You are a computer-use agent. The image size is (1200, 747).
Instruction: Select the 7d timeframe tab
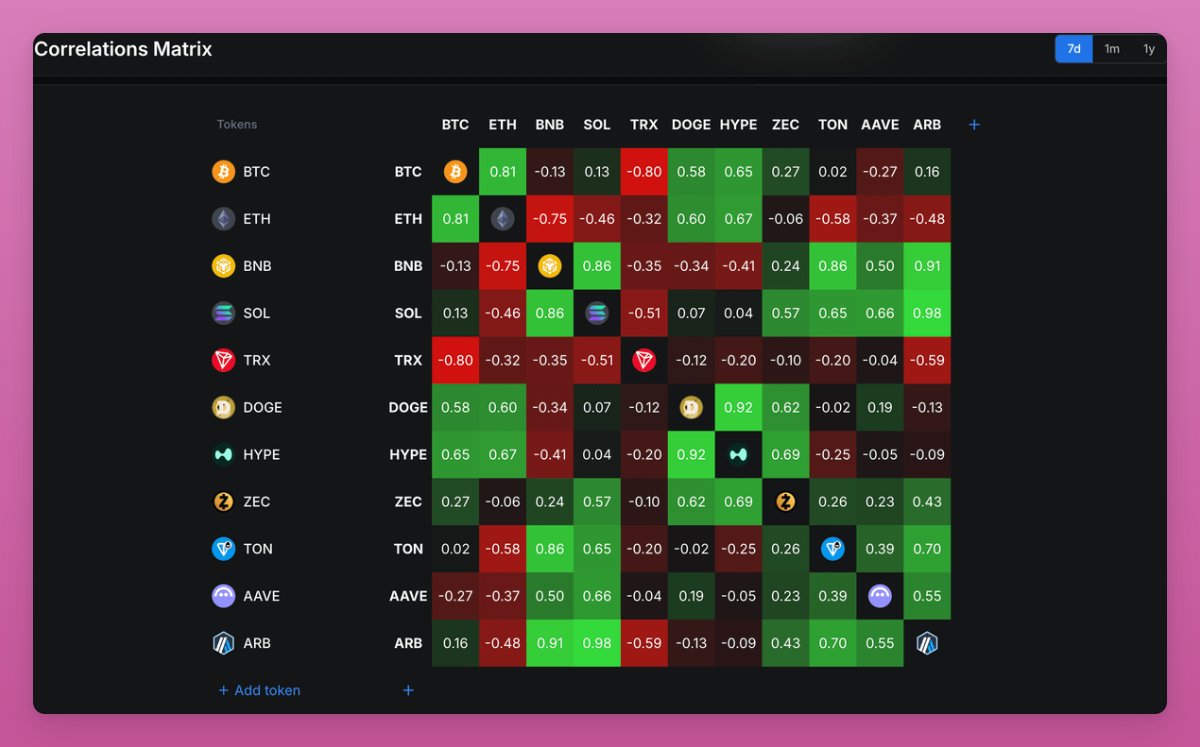pos(1074,49)
